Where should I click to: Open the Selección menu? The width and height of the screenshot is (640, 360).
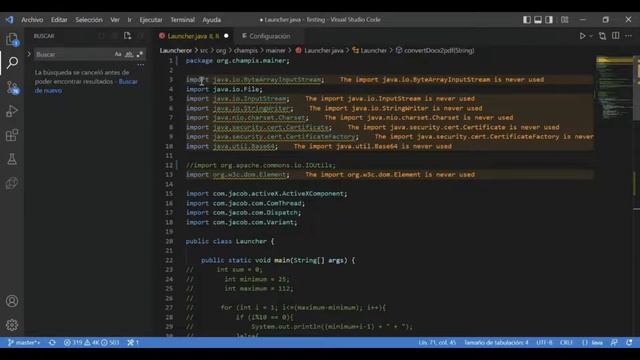pyautogui.click(x=89, y=20)
